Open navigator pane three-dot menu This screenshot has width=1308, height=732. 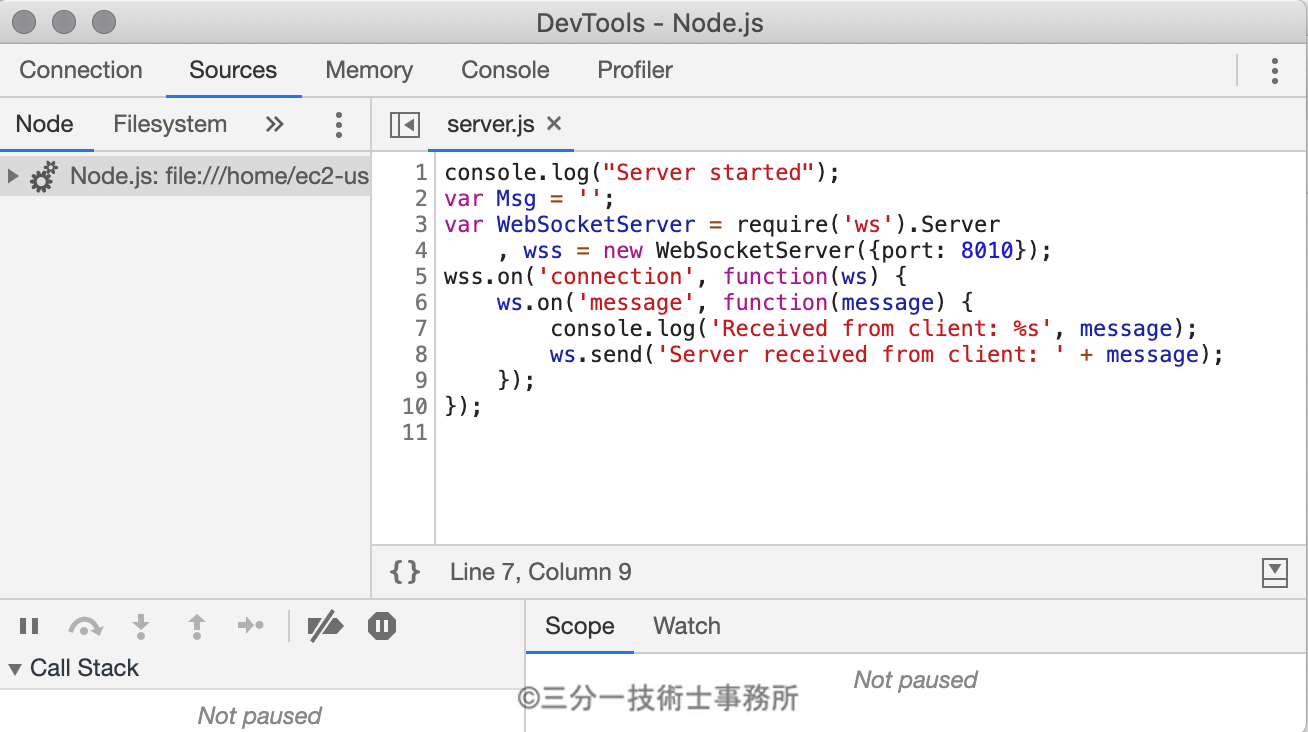339,124
